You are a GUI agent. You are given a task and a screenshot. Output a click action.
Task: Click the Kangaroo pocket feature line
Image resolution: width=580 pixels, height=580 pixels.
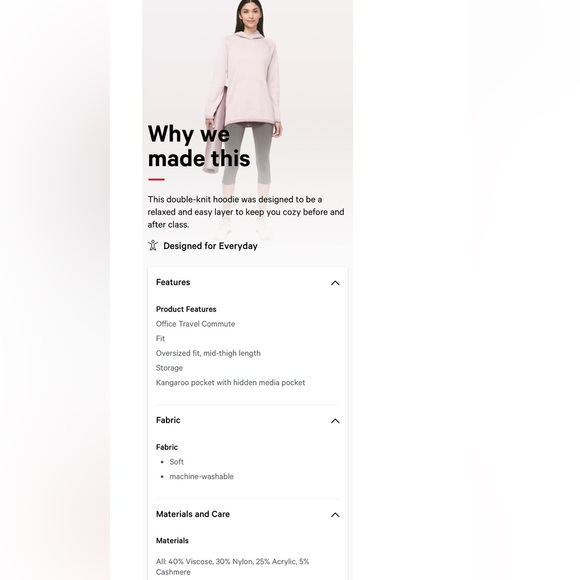pyautogui.click(x=230, y=382)
